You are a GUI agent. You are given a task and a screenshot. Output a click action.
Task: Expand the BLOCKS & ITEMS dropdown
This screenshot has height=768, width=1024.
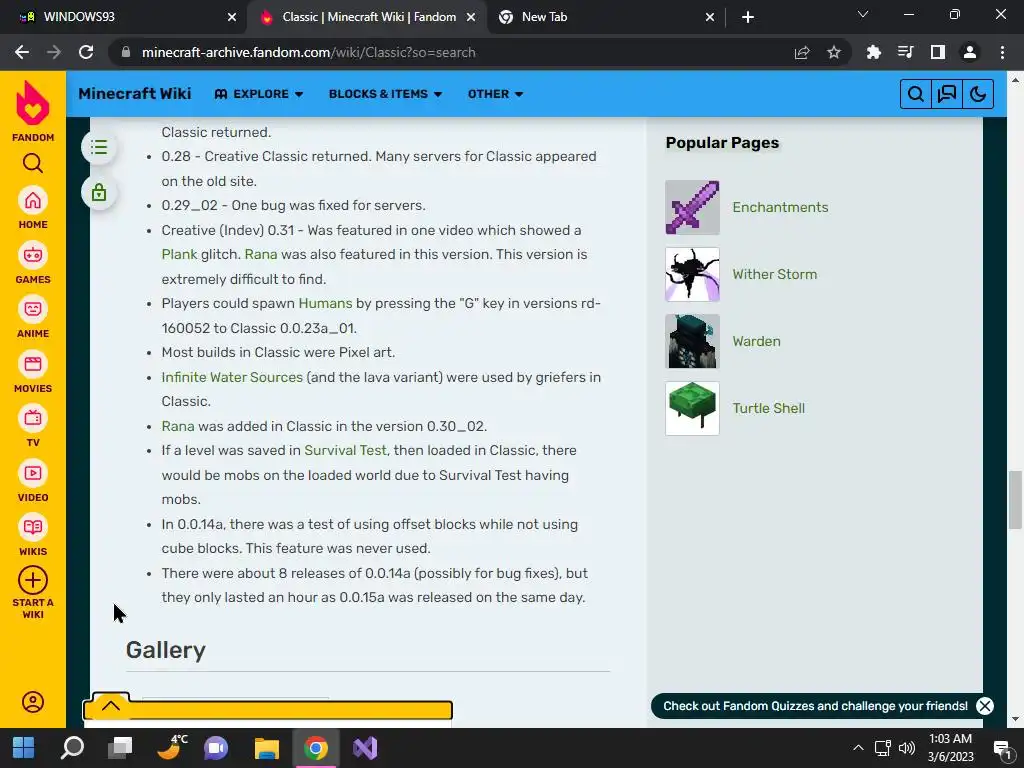[385, 94]
